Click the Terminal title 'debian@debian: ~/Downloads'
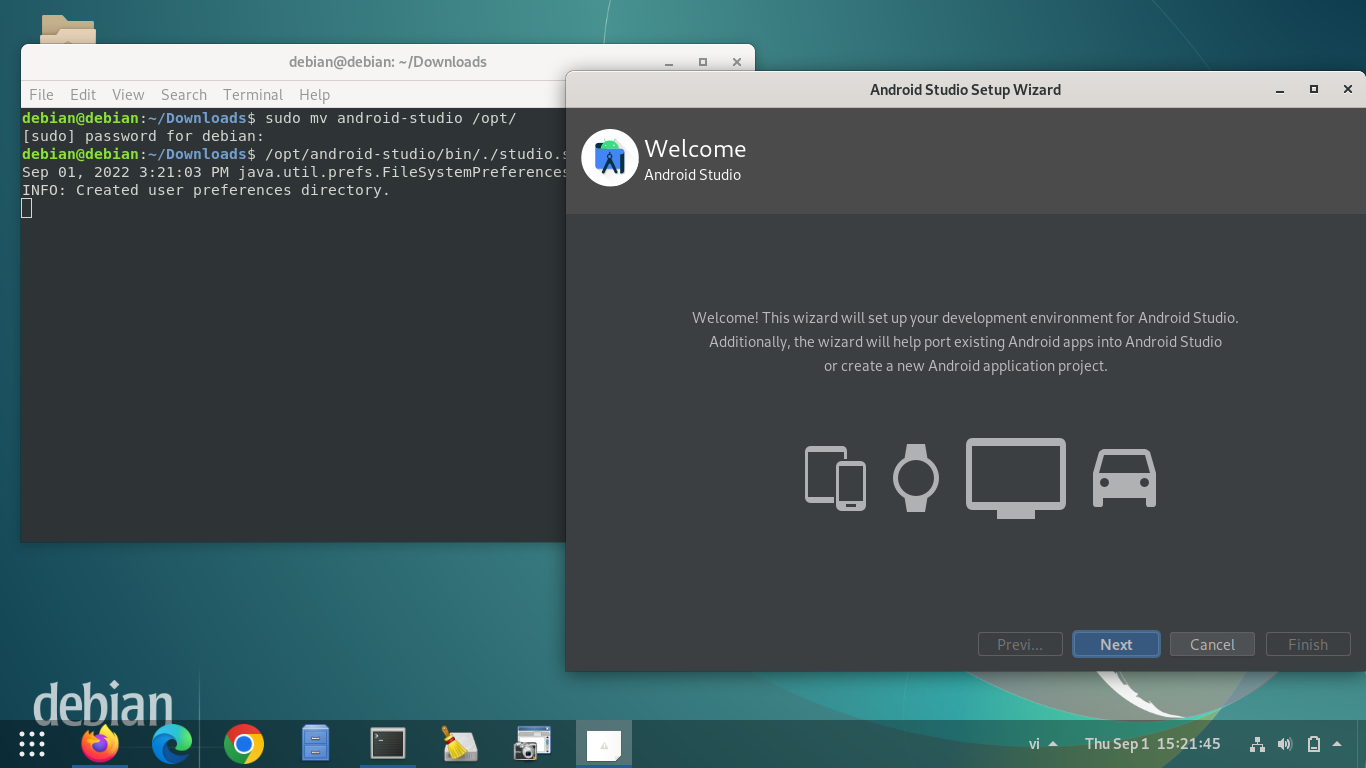Screen dimensions: 1366x768 (388, 62)
